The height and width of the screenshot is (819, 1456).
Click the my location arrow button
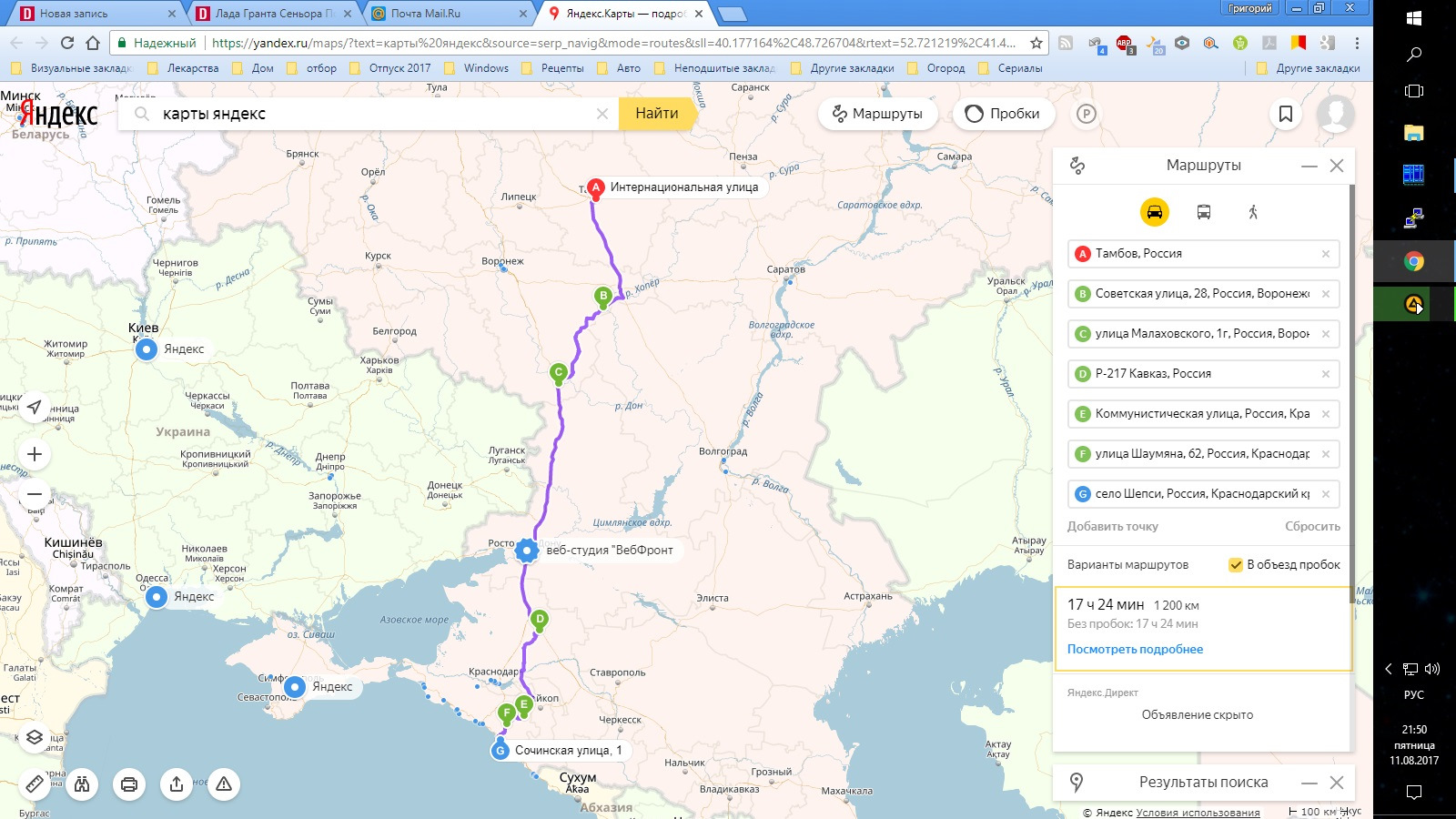click(35, 406)
